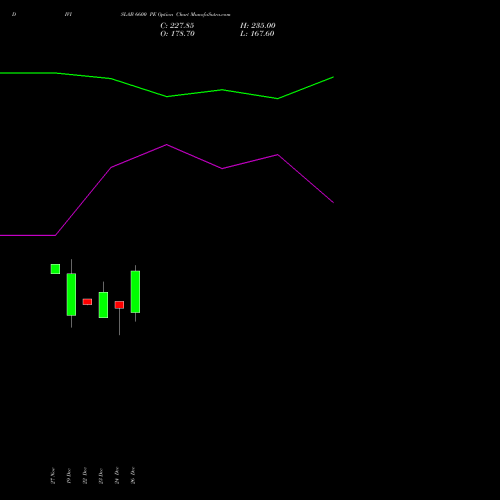Select the green candle for 27 Nov
This screenshot has height=500, width=500.
click(55, 269)
